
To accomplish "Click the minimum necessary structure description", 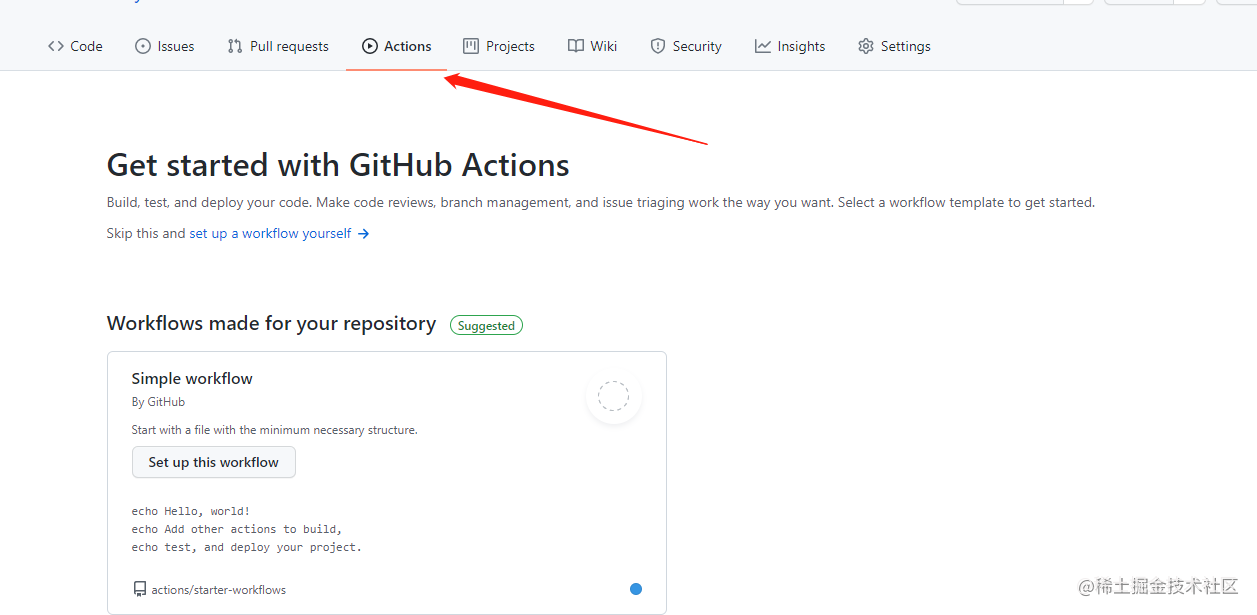I will pos(274,430).
